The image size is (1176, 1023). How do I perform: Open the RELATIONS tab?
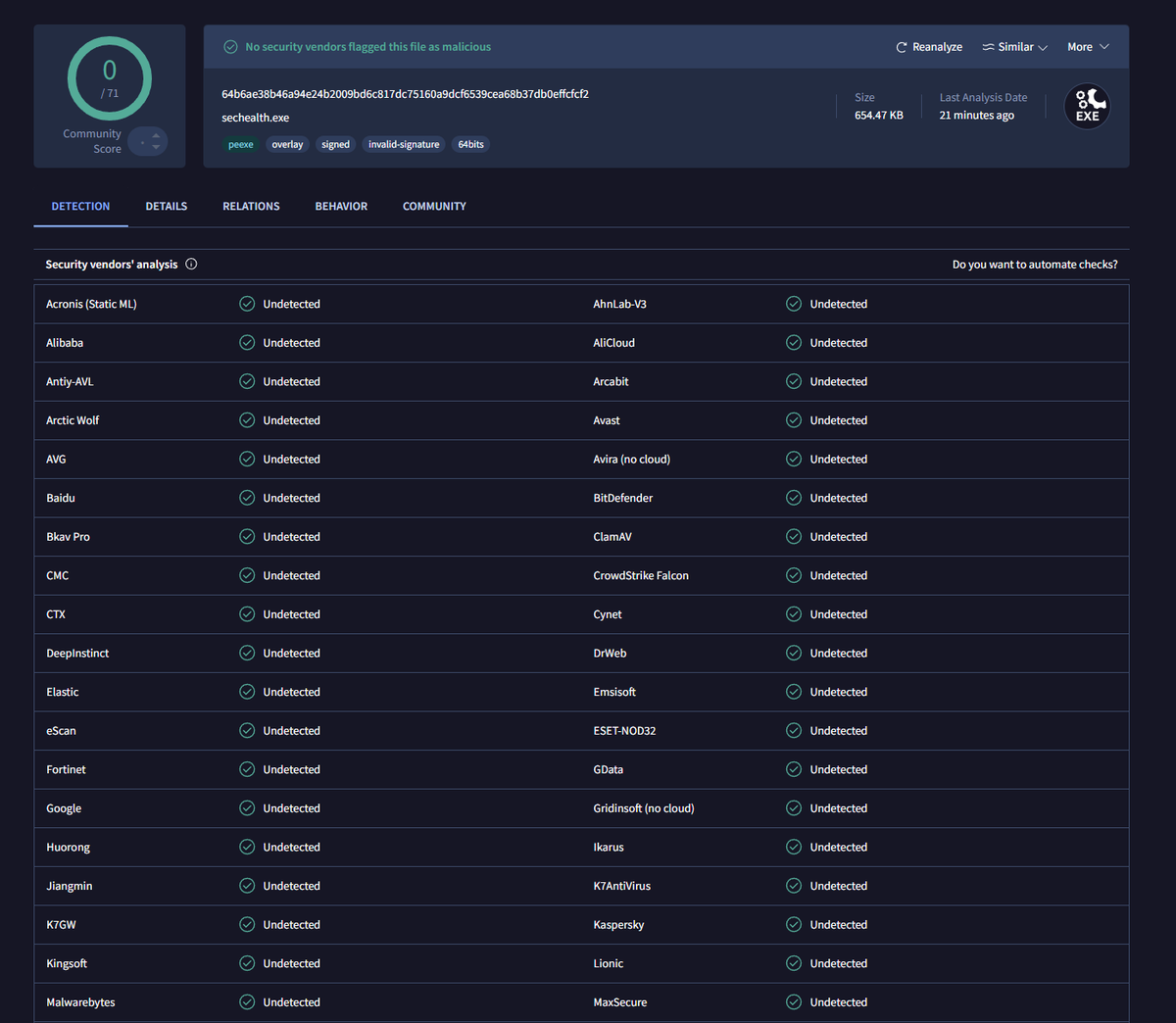click(x=251, y=206)
